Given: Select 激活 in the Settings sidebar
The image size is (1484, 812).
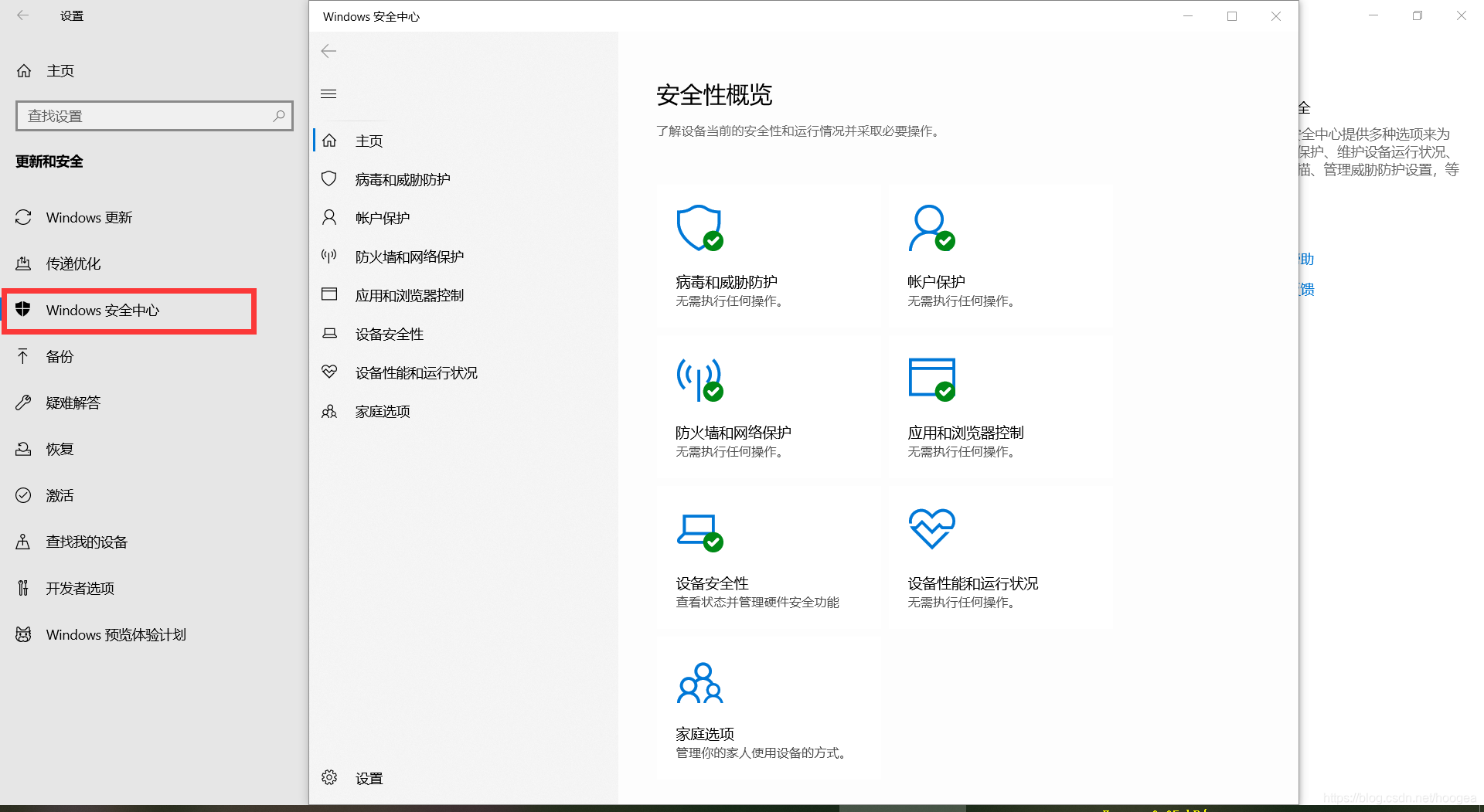Looking at the screenshot, I should 59,495.
